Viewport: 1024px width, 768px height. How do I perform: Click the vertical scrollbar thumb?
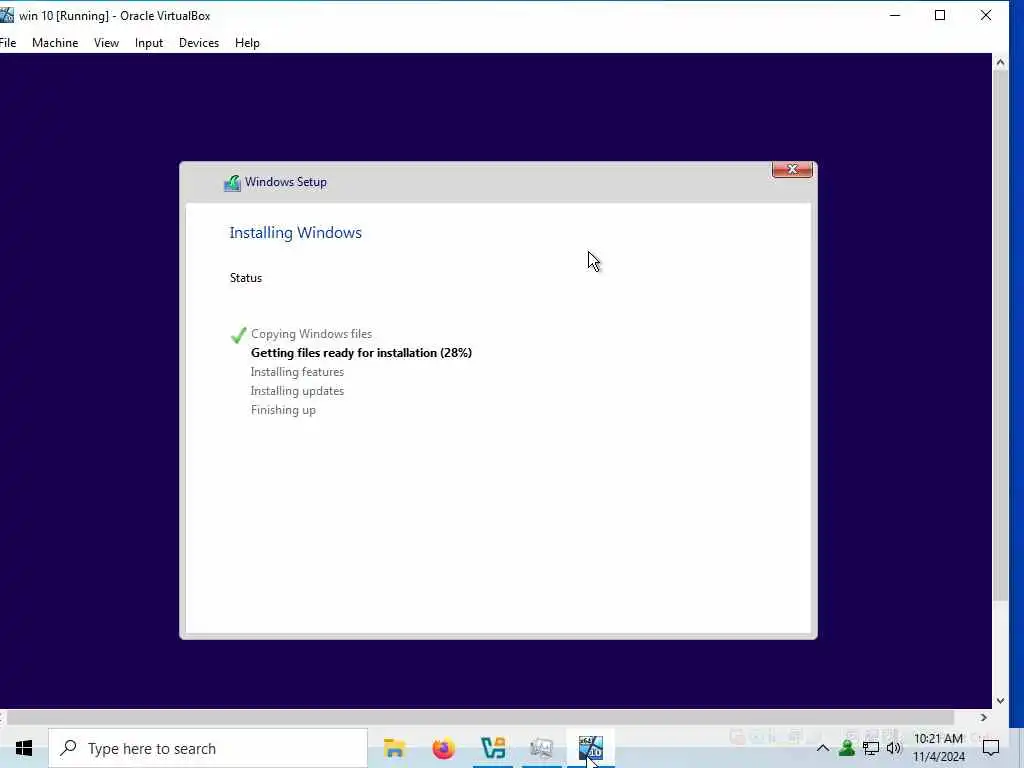(x=1000, y=334)
